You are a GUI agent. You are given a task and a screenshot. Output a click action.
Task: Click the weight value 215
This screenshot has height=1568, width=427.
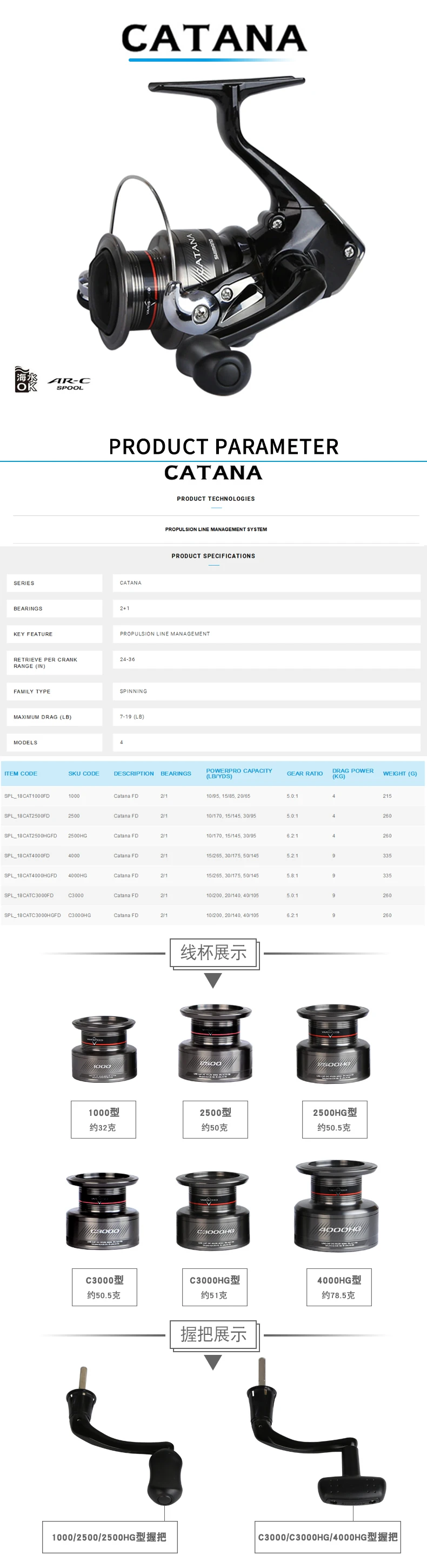coord(388,796)
